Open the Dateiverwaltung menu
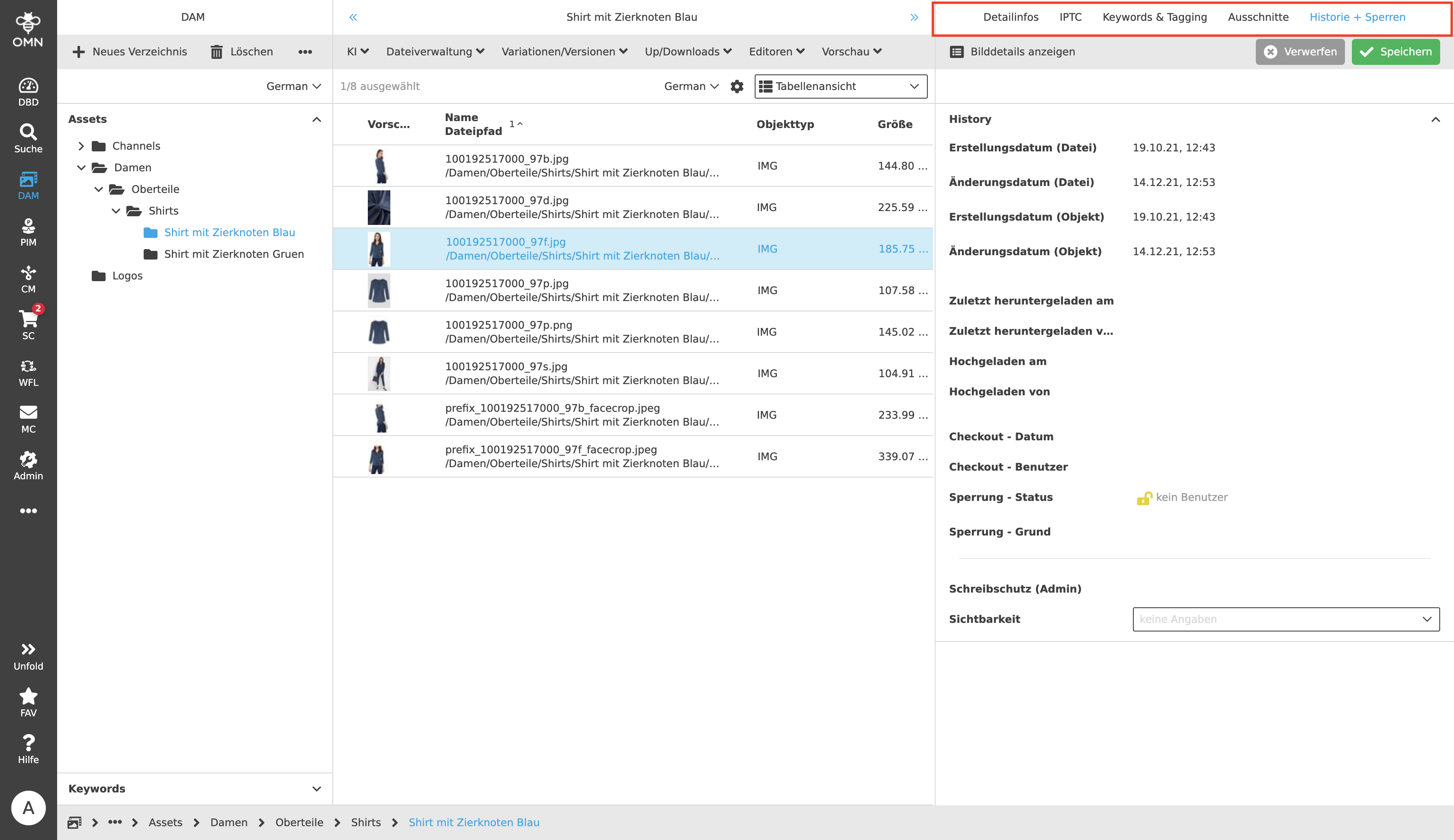Image resolution: width=1454 pixels, height=840 pixels. (x=434, y=52)
